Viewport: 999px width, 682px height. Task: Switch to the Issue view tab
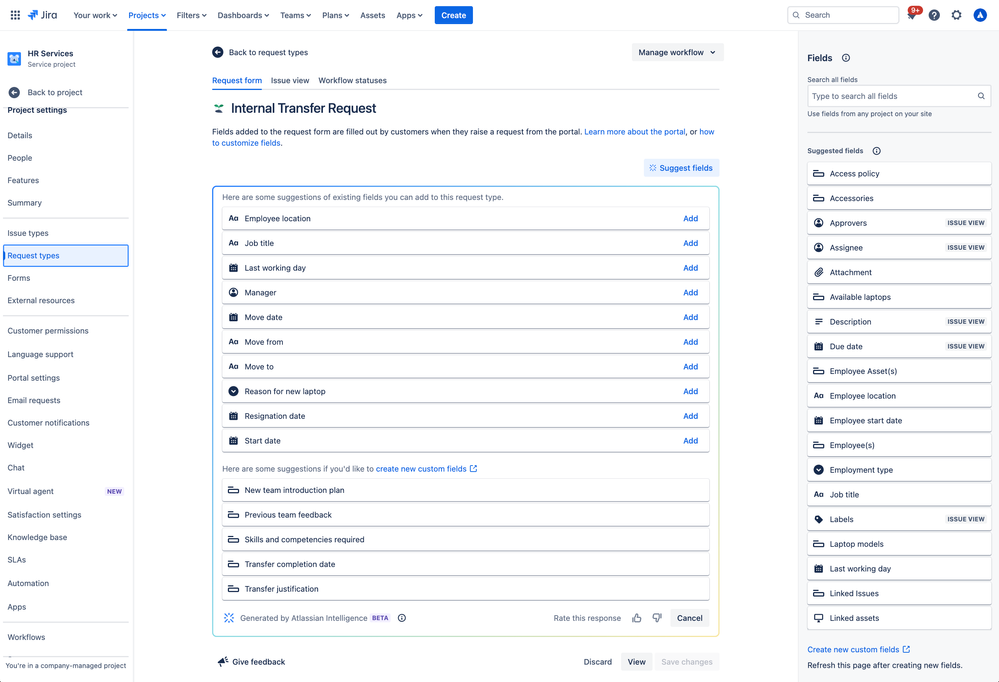coord(290,80)
